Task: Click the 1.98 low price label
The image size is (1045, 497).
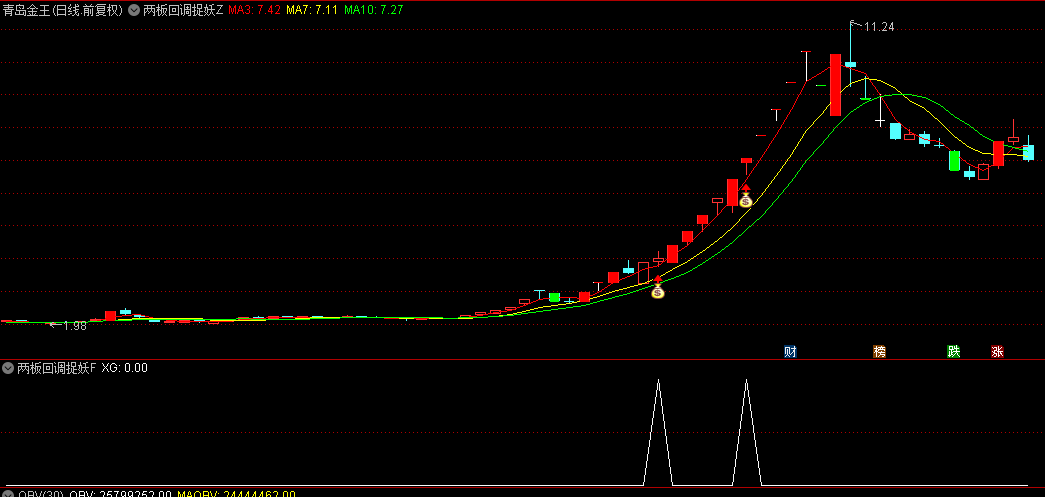Action: coord(75,326)
